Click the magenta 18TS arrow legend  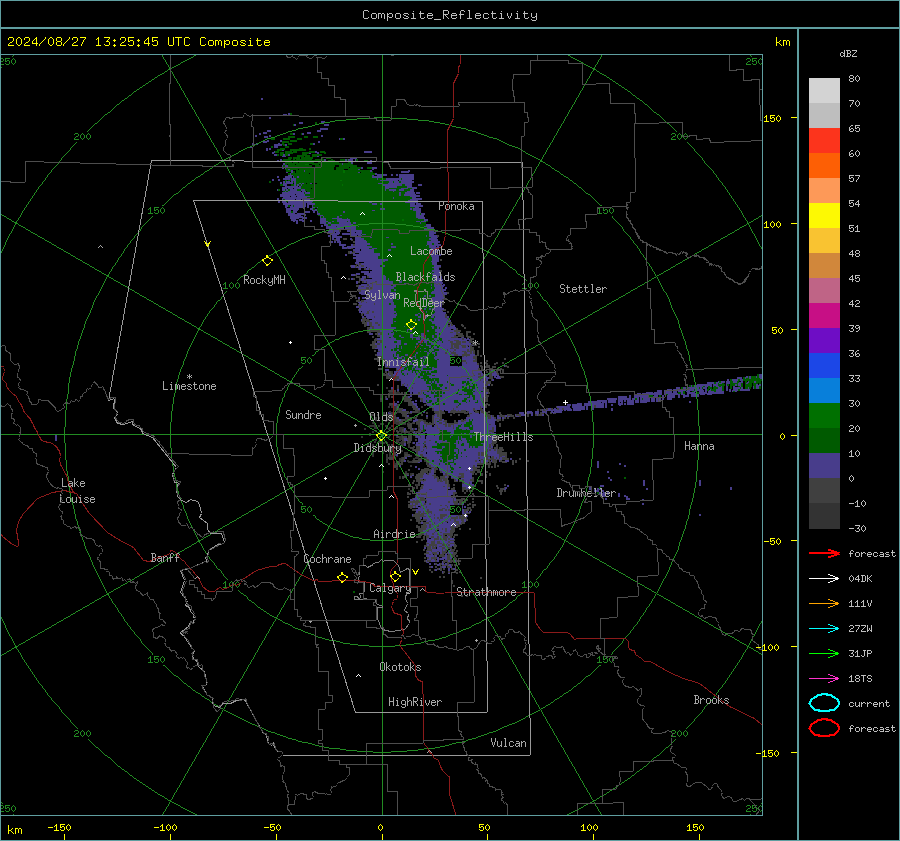pyautogui.click(x=824, y=678)
